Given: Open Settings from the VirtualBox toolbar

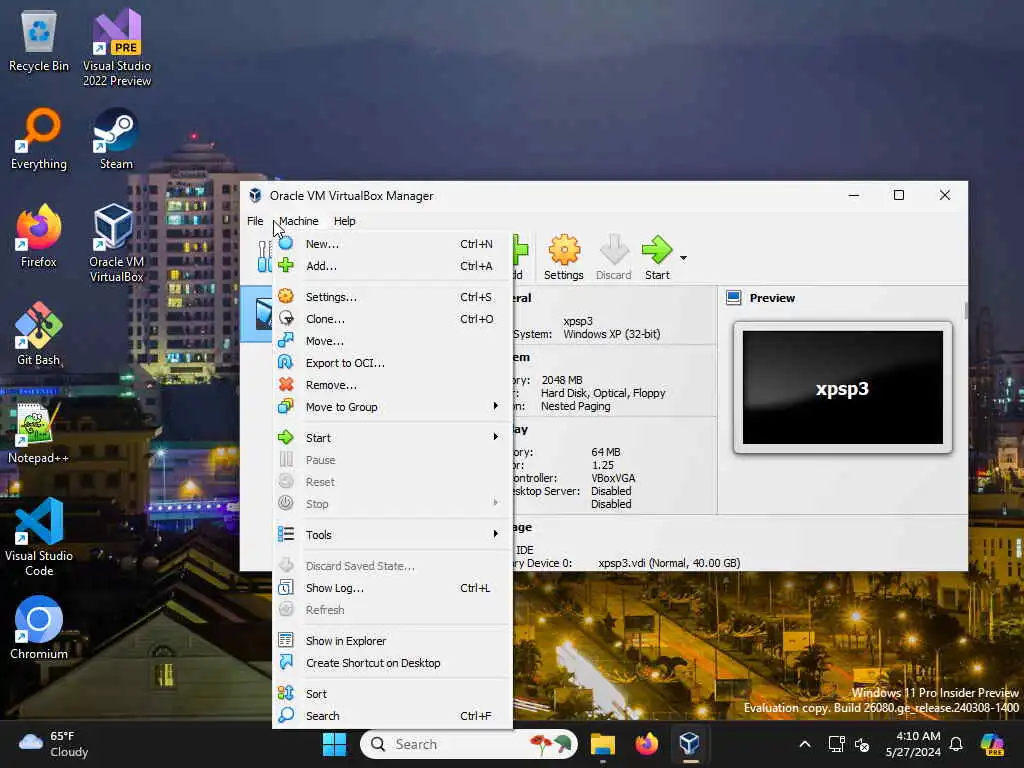Looking at the screenshot, I should [564, 257].
